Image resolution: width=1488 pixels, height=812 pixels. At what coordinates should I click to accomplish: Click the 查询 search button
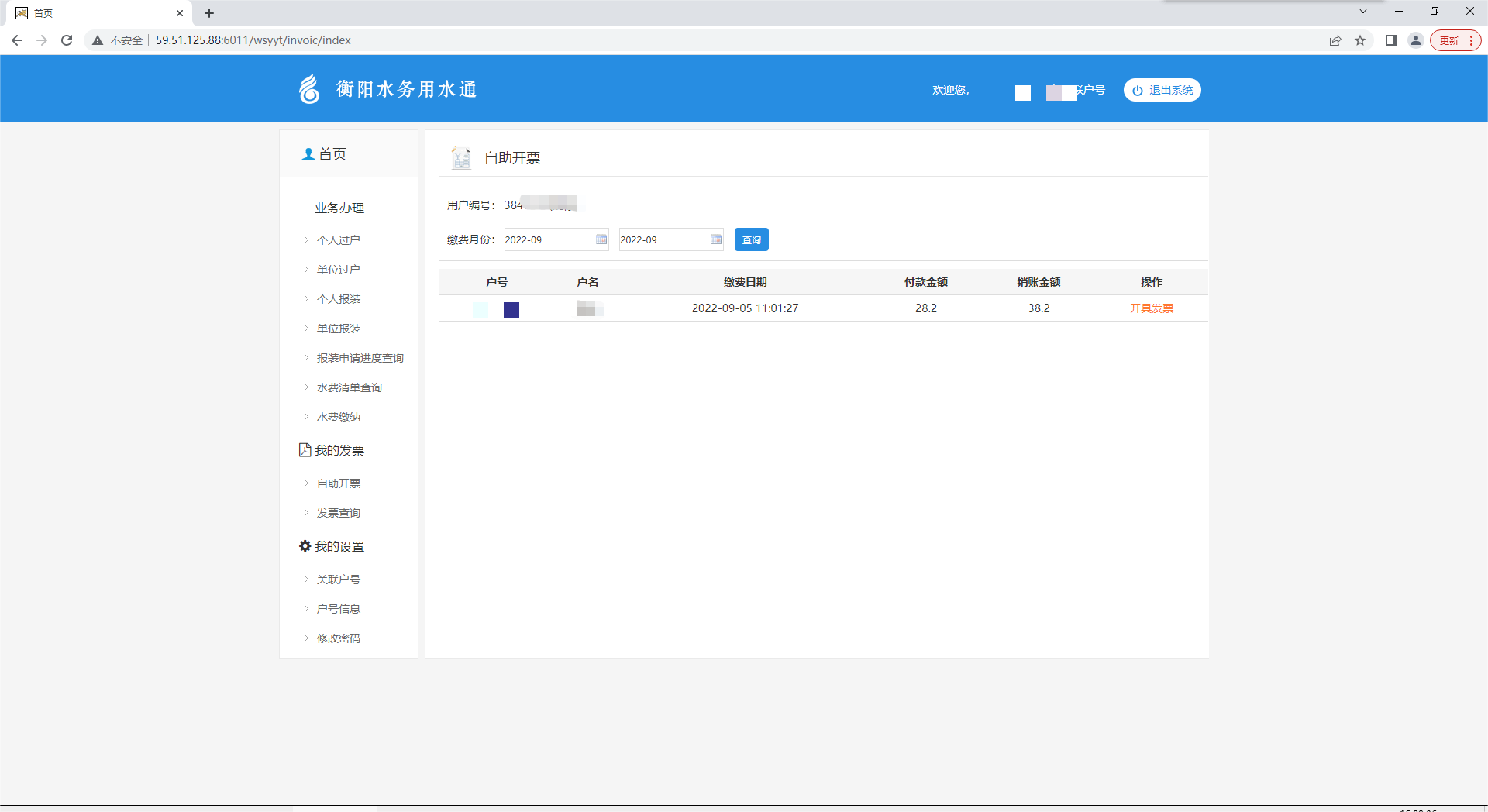(751, 239)
